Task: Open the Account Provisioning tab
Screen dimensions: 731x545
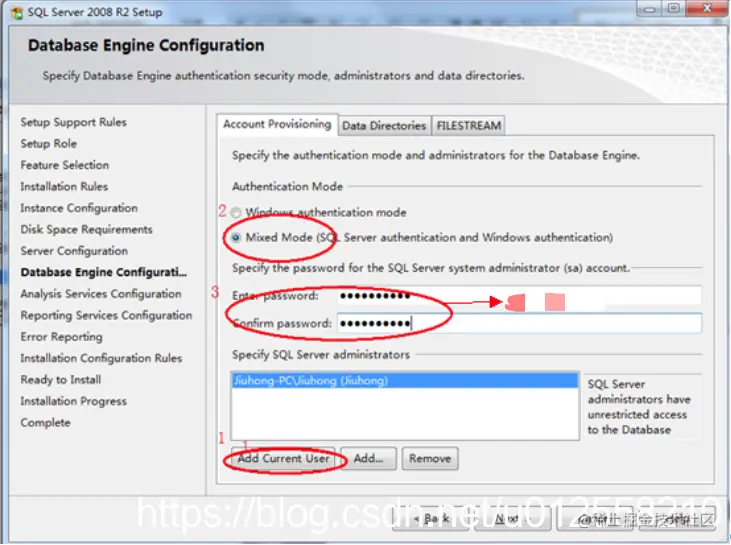Action: (x=277, y=124)
